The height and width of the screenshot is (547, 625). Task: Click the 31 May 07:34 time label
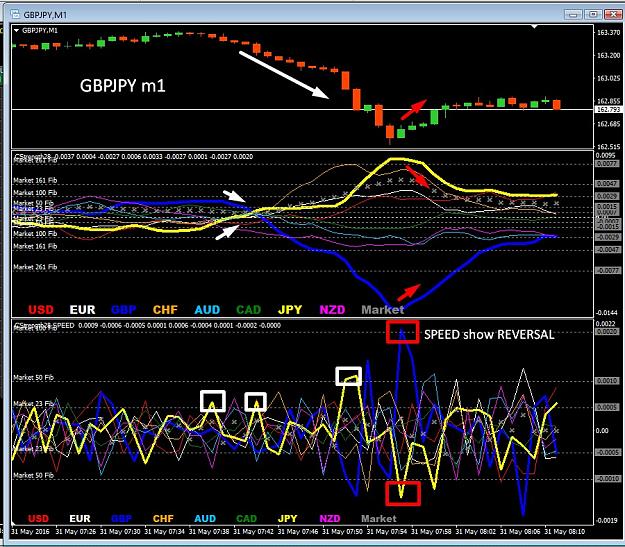pyautogui.click(x=164, y=531)
